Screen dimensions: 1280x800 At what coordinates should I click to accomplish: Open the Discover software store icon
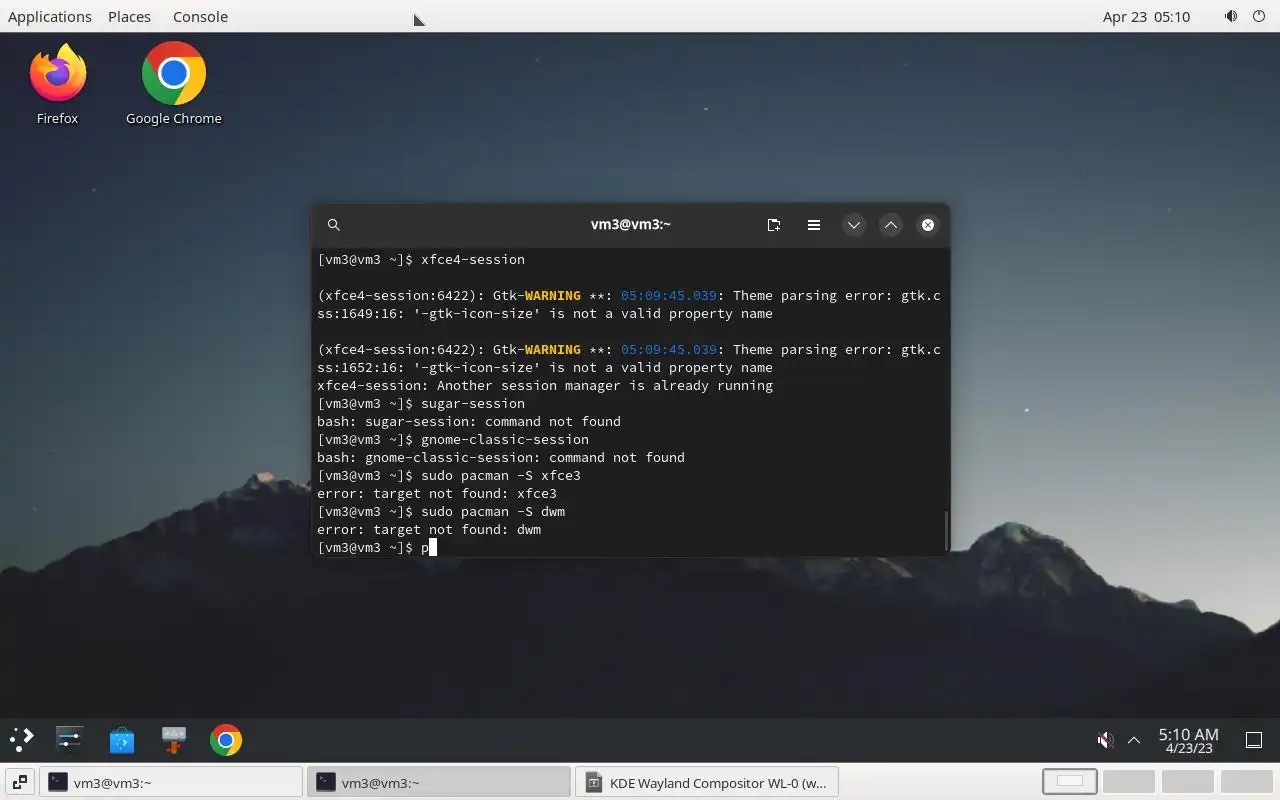coord(122,740)
